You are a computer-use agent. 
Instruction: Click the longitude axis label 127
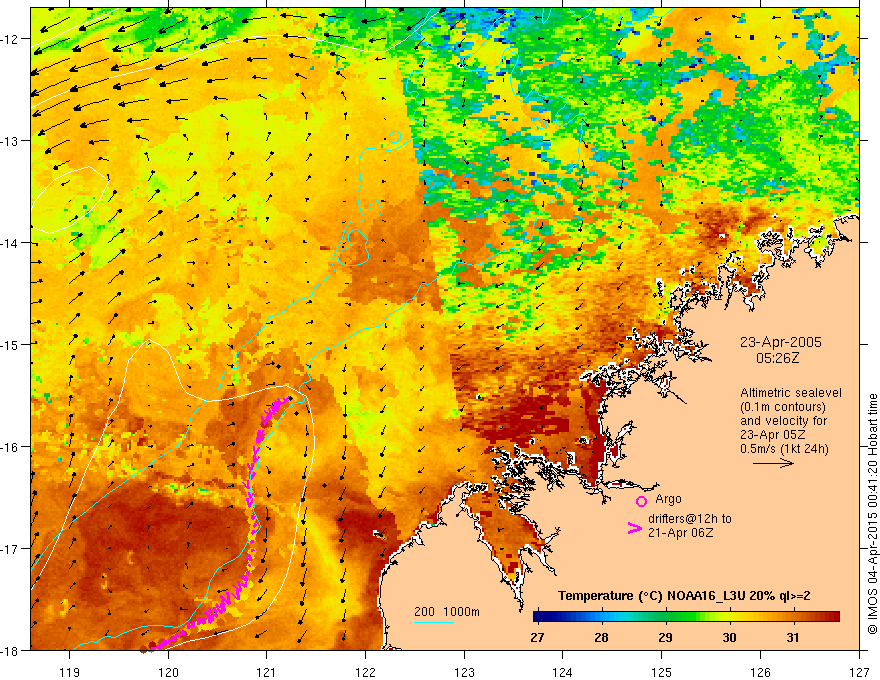coord(859,672)
